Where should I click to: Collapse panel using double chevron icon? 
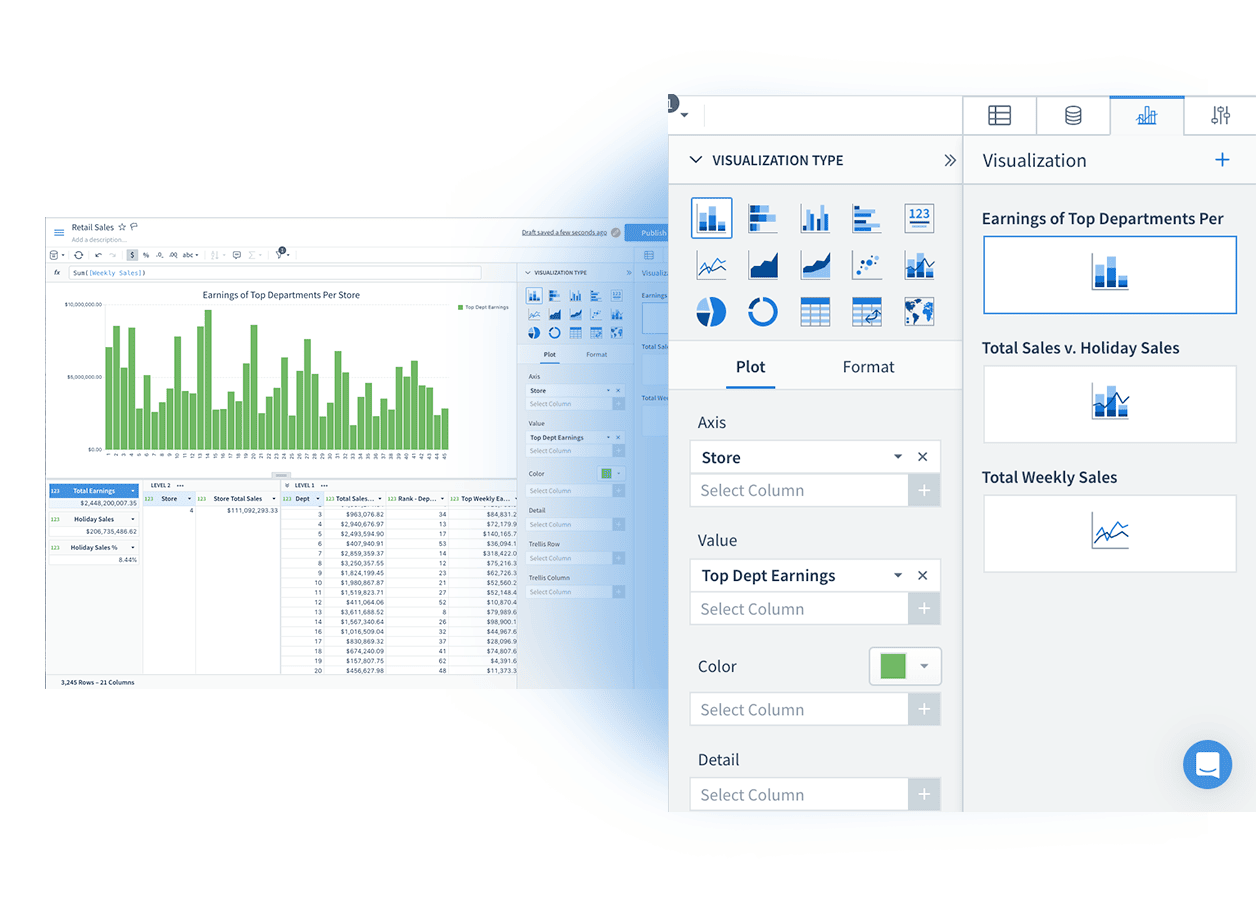949,160
